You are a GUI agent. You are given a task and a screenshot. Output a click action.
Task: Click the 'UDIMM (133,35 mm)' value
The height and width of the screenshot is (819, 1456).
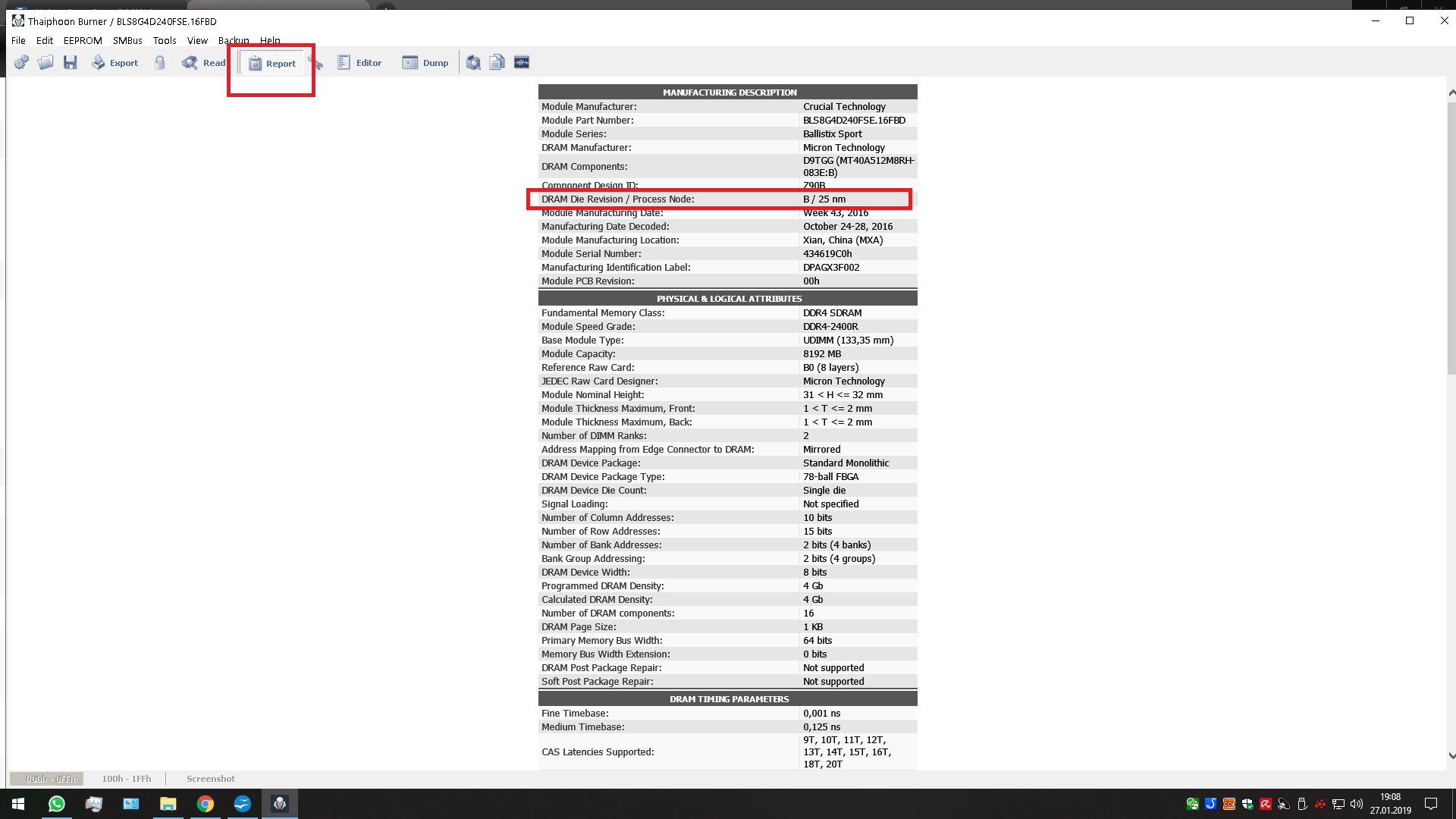[x=848, y=340]
